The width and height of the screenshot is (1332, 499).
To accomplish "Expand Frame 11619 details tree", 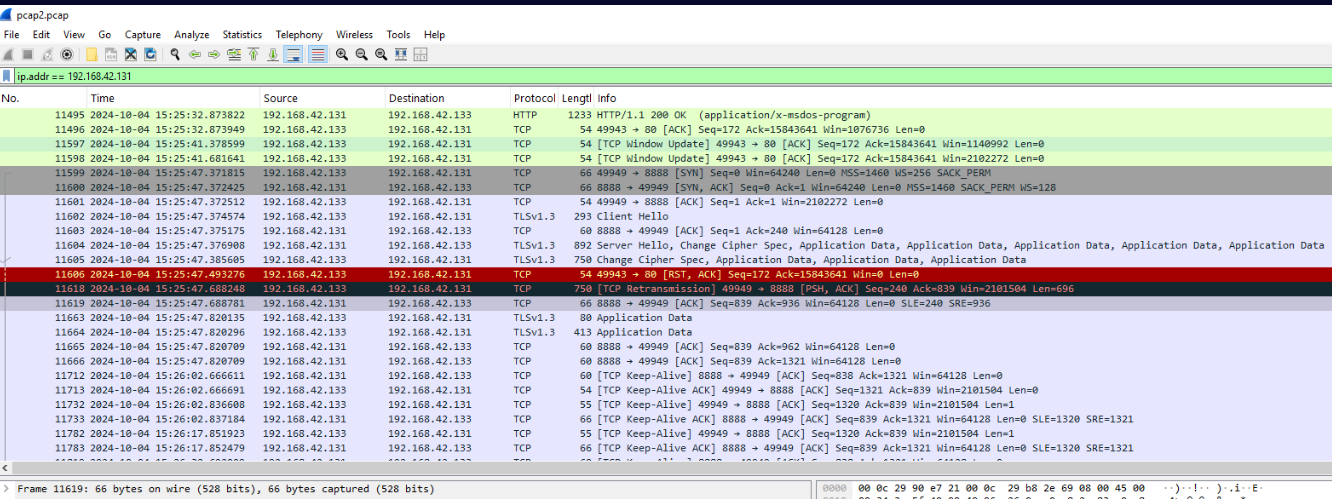I will (x=7, y=489).
